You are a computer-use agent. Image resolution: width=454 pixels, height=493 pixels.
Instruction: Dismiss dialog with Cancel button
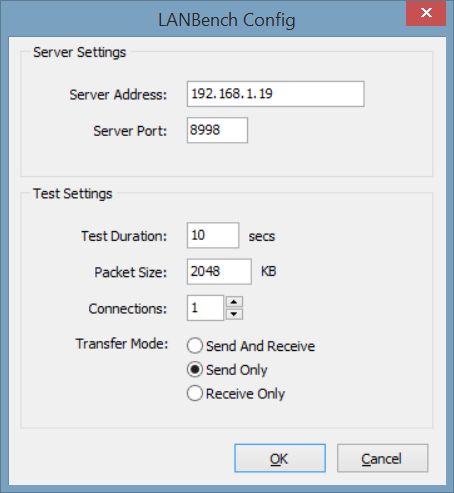click(x=382, y=458)
